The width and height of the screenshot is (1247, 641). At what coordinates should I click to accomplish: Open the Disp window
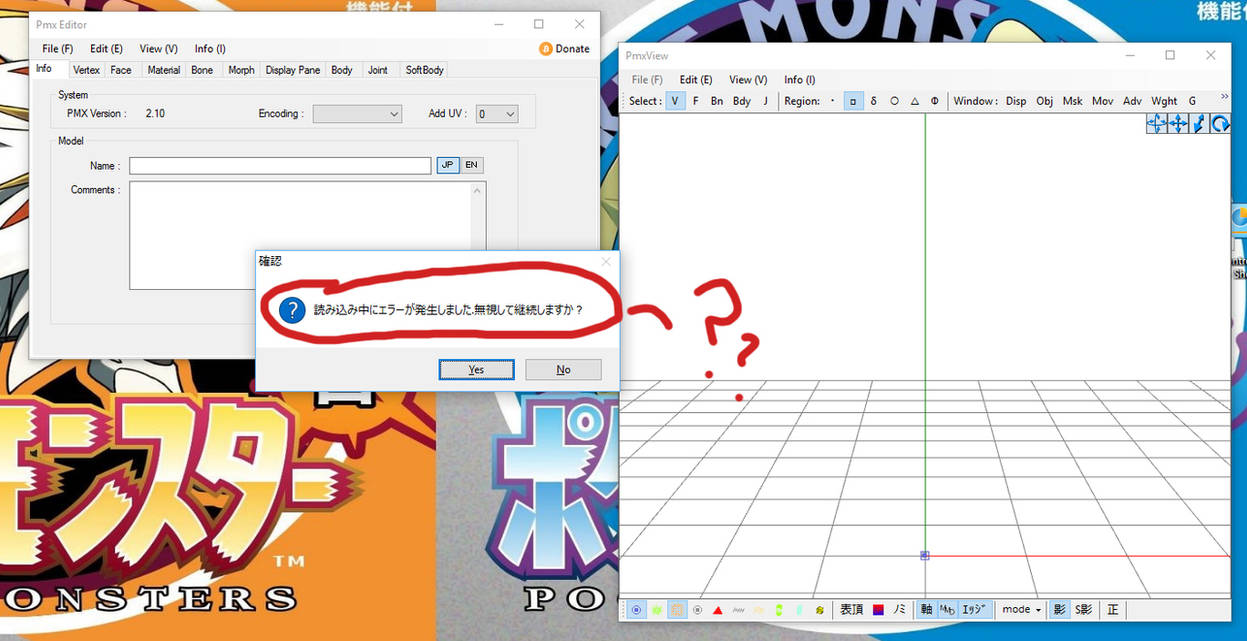tap(1016, 101)
